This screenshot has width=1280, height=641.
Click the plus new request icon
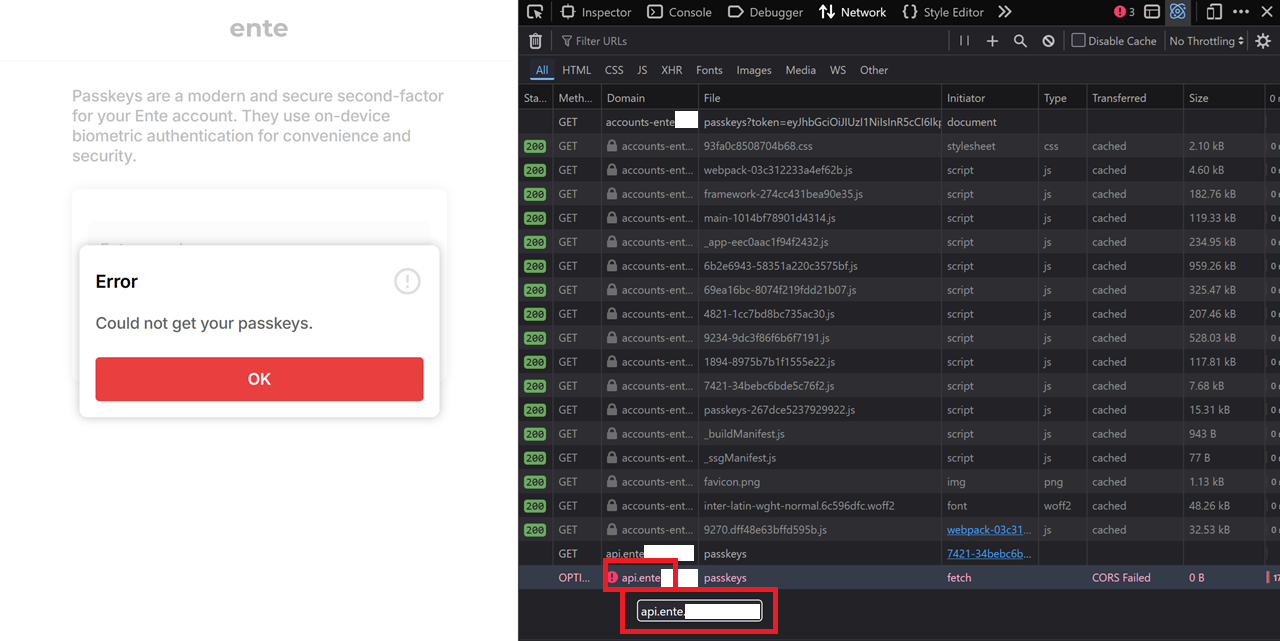(992, 41)
